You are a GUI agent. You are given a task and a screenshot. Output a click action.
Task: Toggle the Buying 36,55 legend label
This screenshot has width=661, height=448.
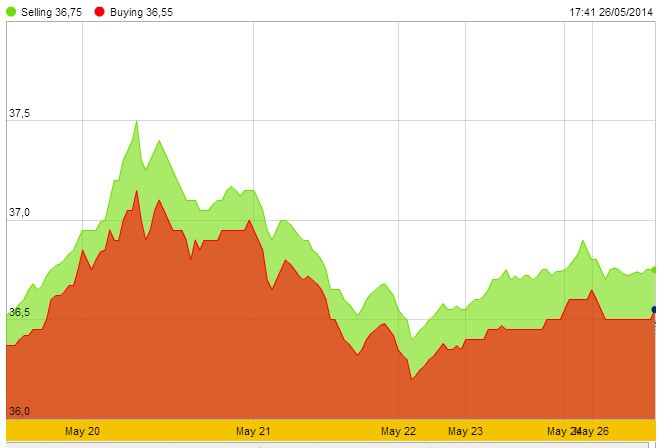click(x=137, y=10)
